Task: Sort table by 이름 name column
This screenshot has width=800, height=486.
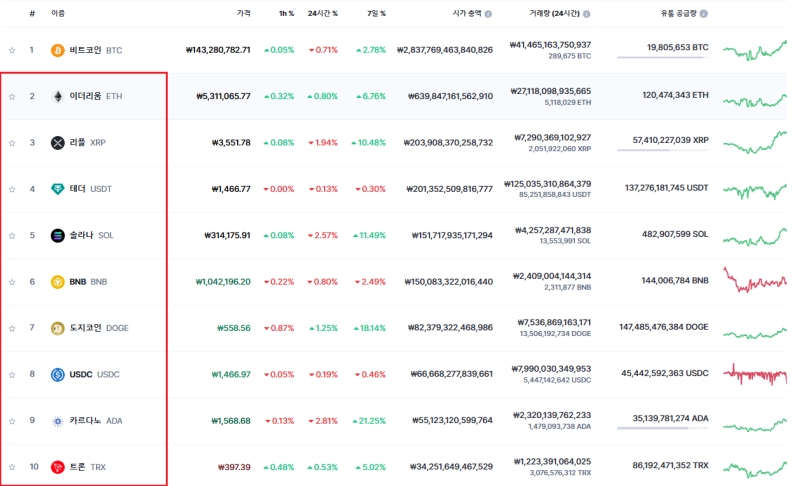Action: [58, 13]
